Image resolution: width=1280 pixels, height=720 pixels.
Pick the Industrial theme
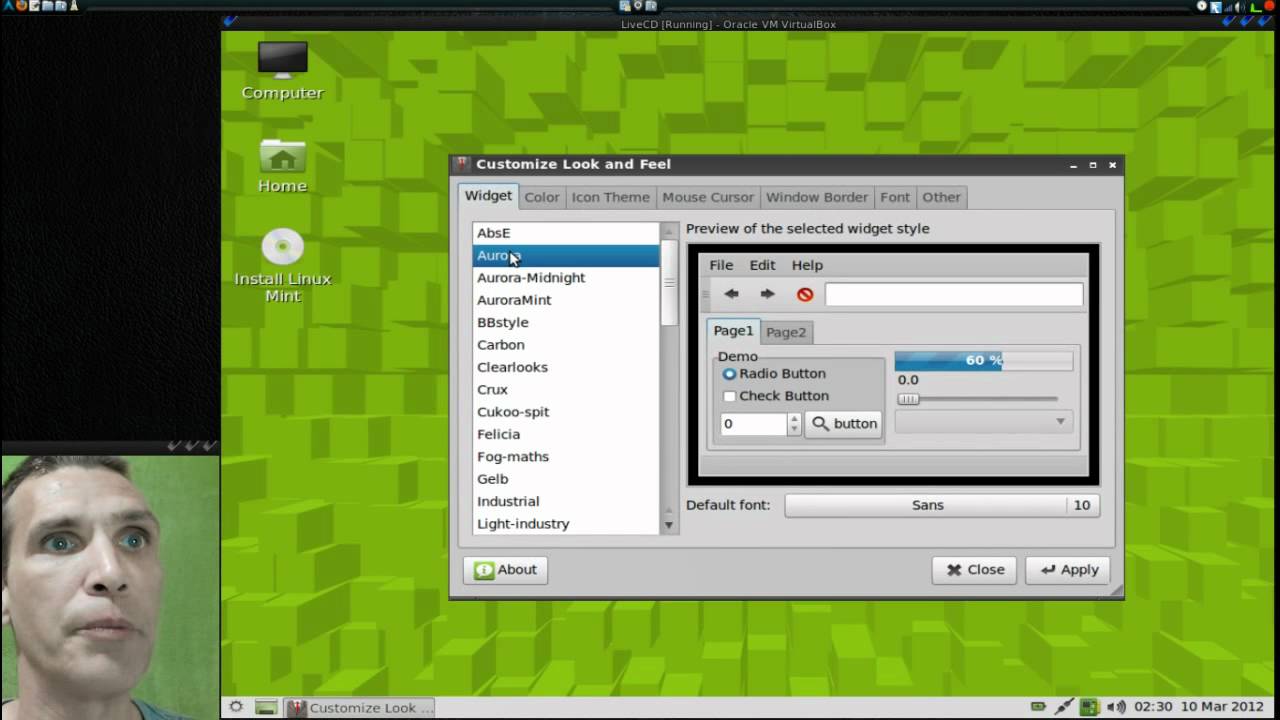(x=566, y=501)
